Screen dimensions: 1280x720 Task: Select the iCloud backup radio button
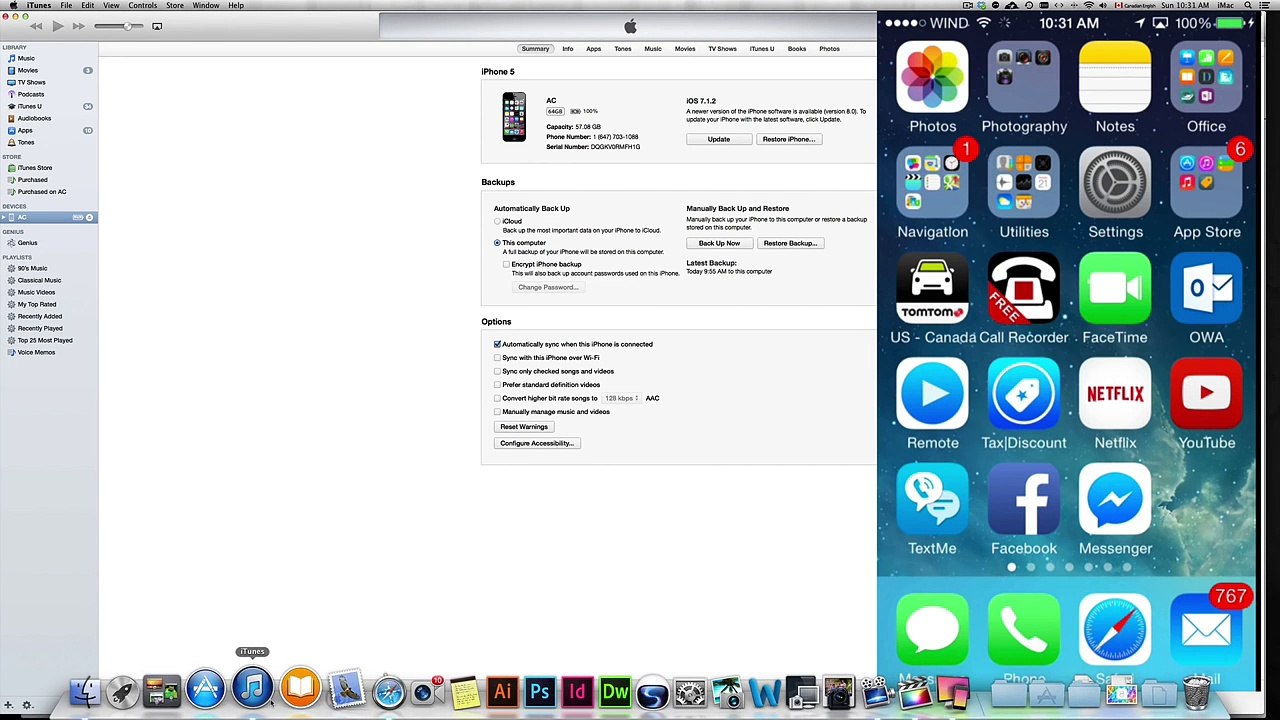pos(497,221)
